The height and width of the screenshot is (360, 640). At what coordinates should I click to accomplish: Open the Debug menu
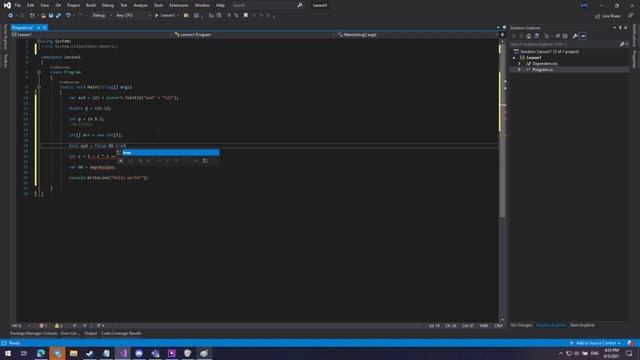click(108, 5)
